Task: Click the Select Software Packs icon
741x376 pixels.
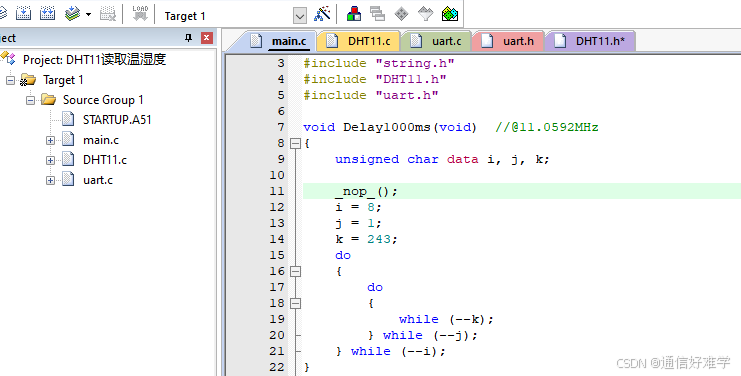Action: 425,14
